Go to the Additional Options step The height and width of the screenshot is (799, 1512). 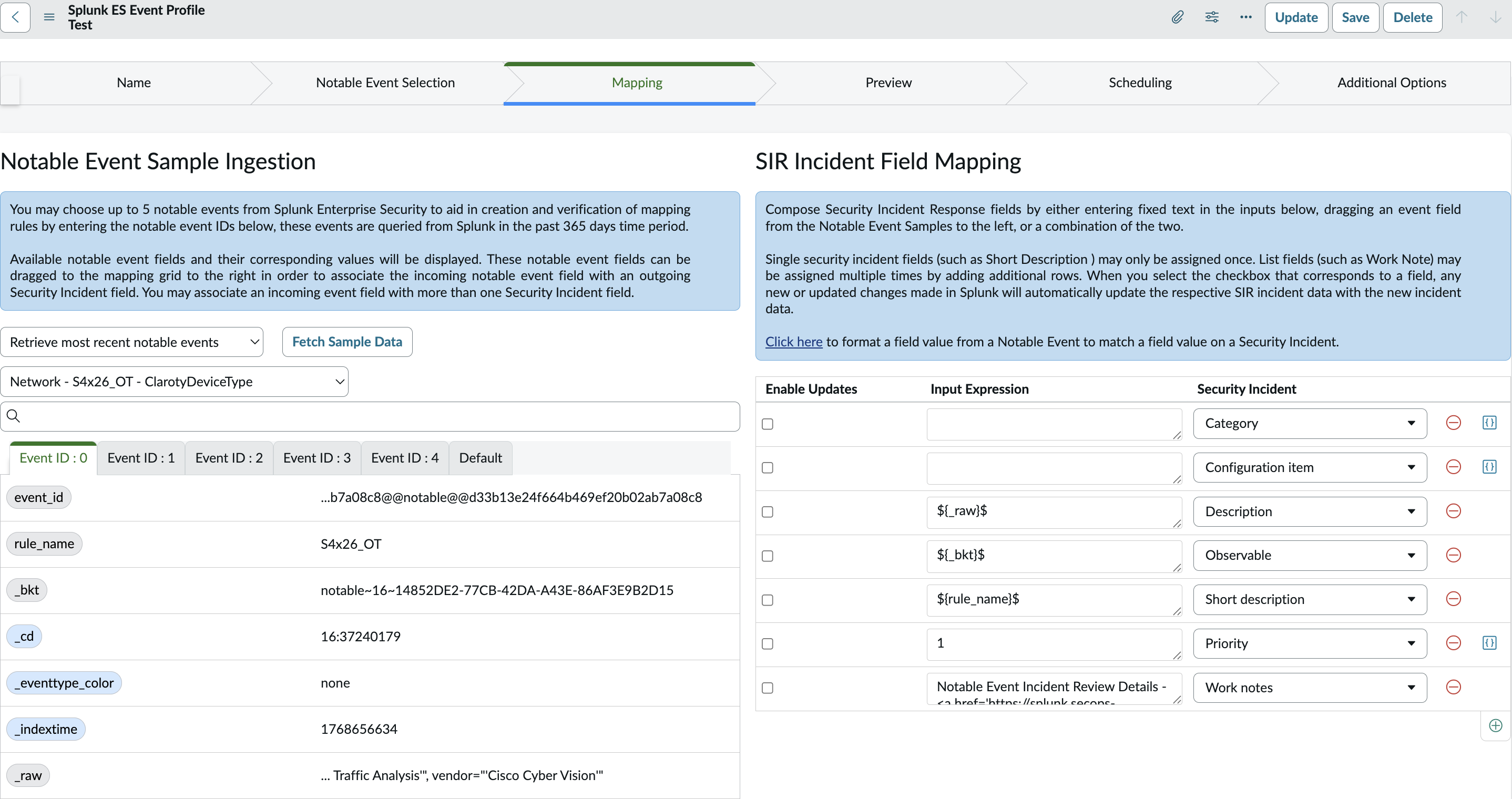[x=1391, y=83]
